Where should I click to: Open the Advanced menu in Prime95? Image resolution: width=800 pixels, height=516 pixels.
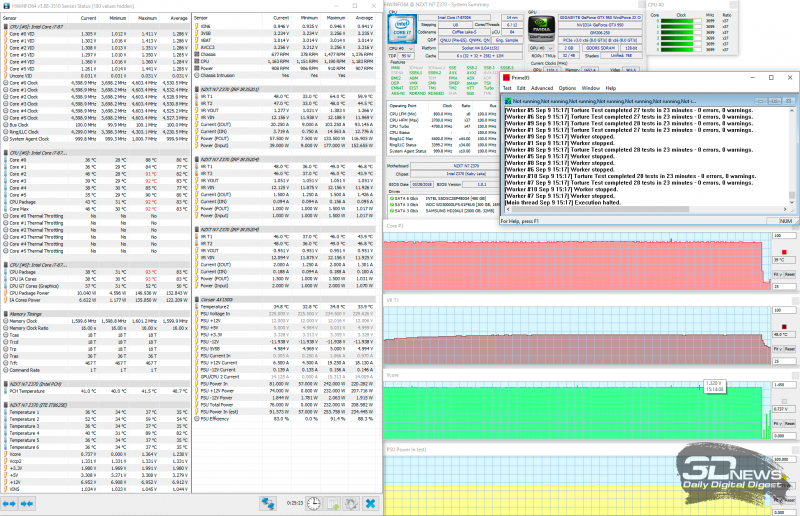click(542, 88)
